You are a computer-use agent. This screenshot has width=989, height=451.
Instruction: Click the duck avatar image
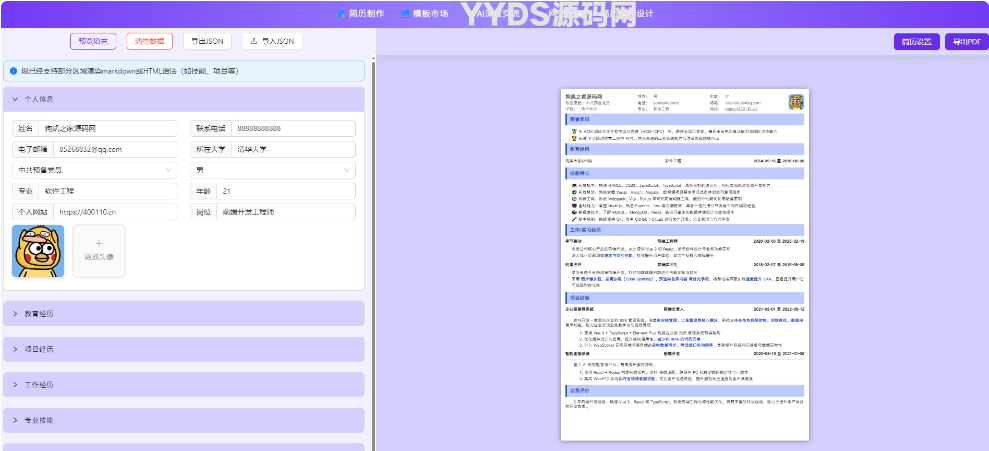click(x=38, y=250)
